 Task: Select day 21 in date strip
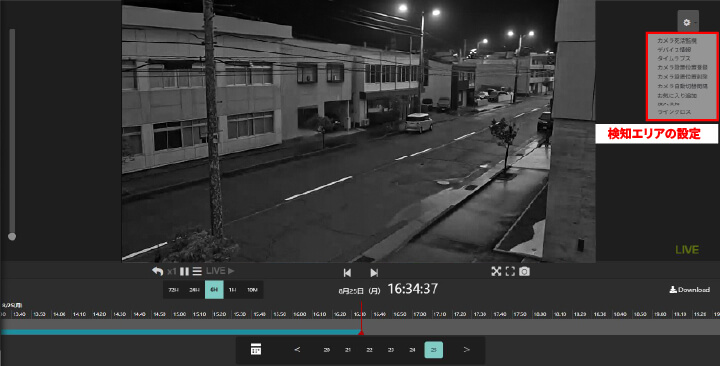348,350
